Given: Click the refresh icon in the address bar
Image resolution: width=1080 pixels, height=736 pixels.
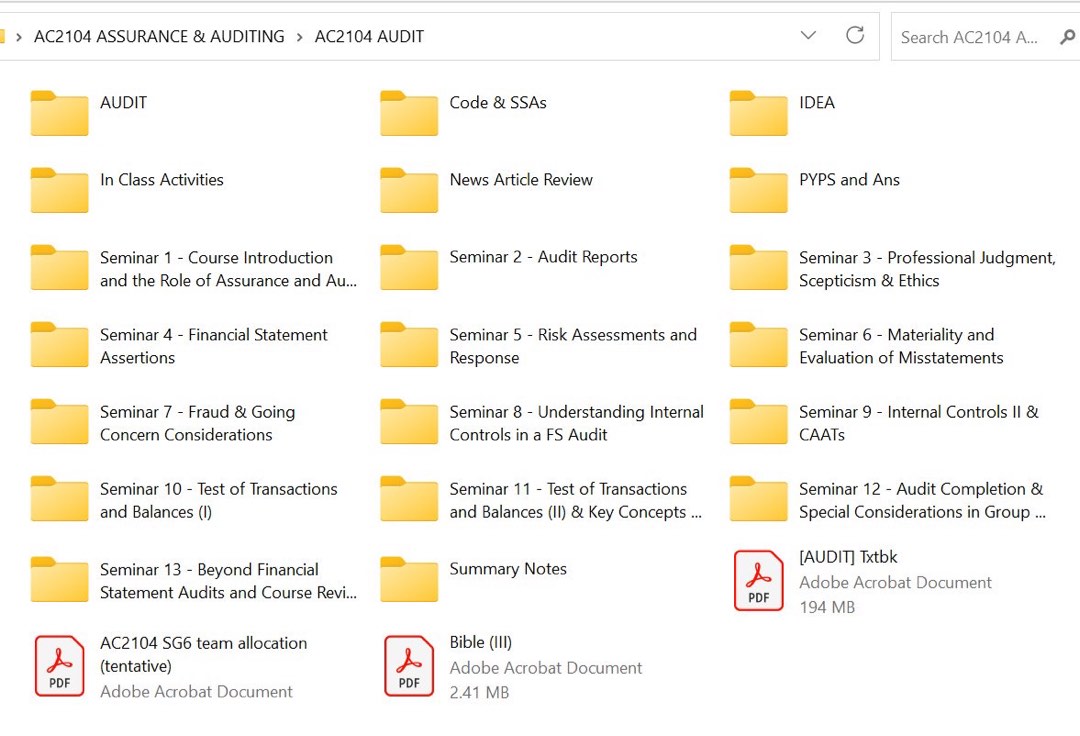Looking at the screenshot, I should tap(855, 35).
